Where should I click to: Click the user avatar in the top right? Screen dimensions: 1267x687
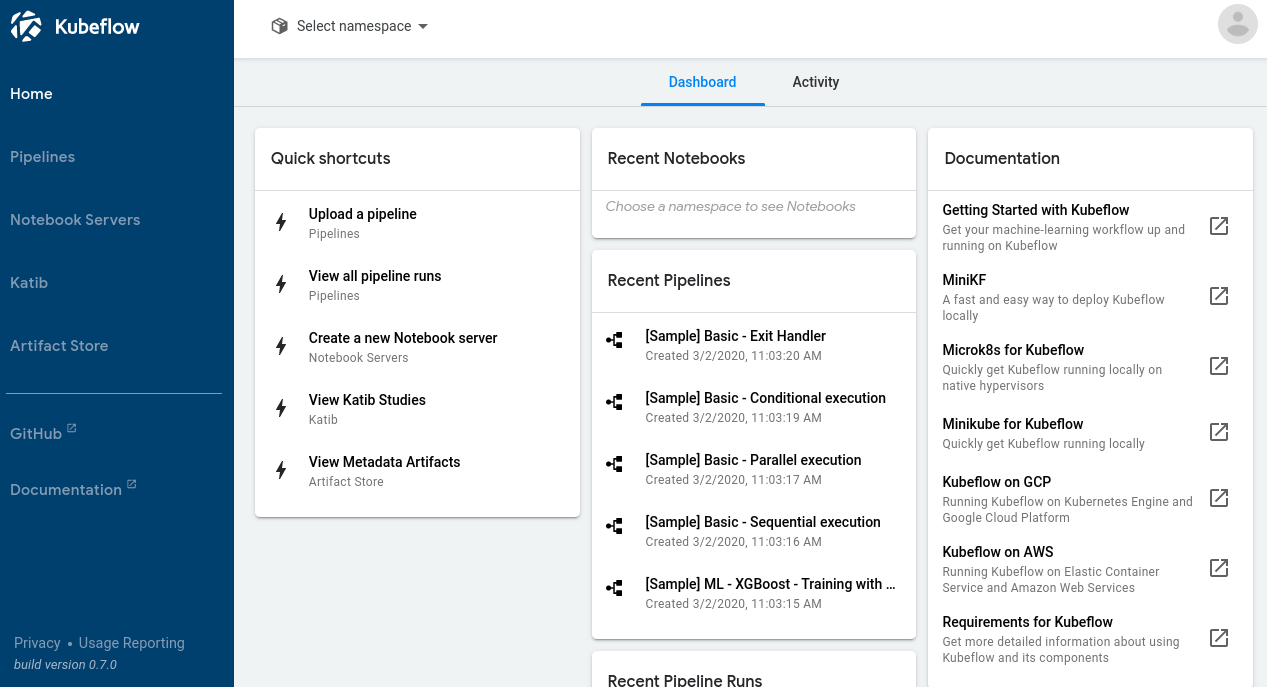click(1237, 23)
